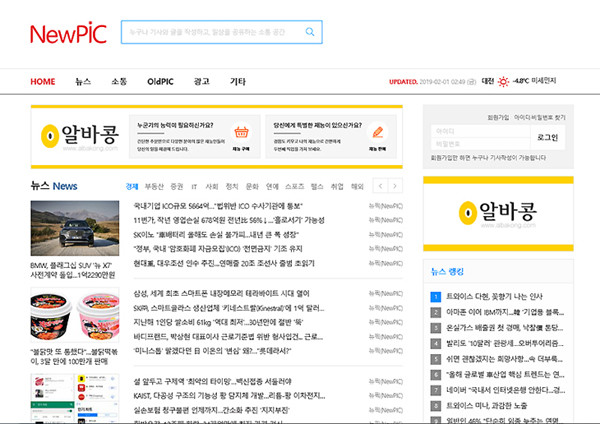Click the NewPiC logo
Image resolution: width=600 pixels, height=424 pixels.
pyautogui.click(x=68, y=33)
